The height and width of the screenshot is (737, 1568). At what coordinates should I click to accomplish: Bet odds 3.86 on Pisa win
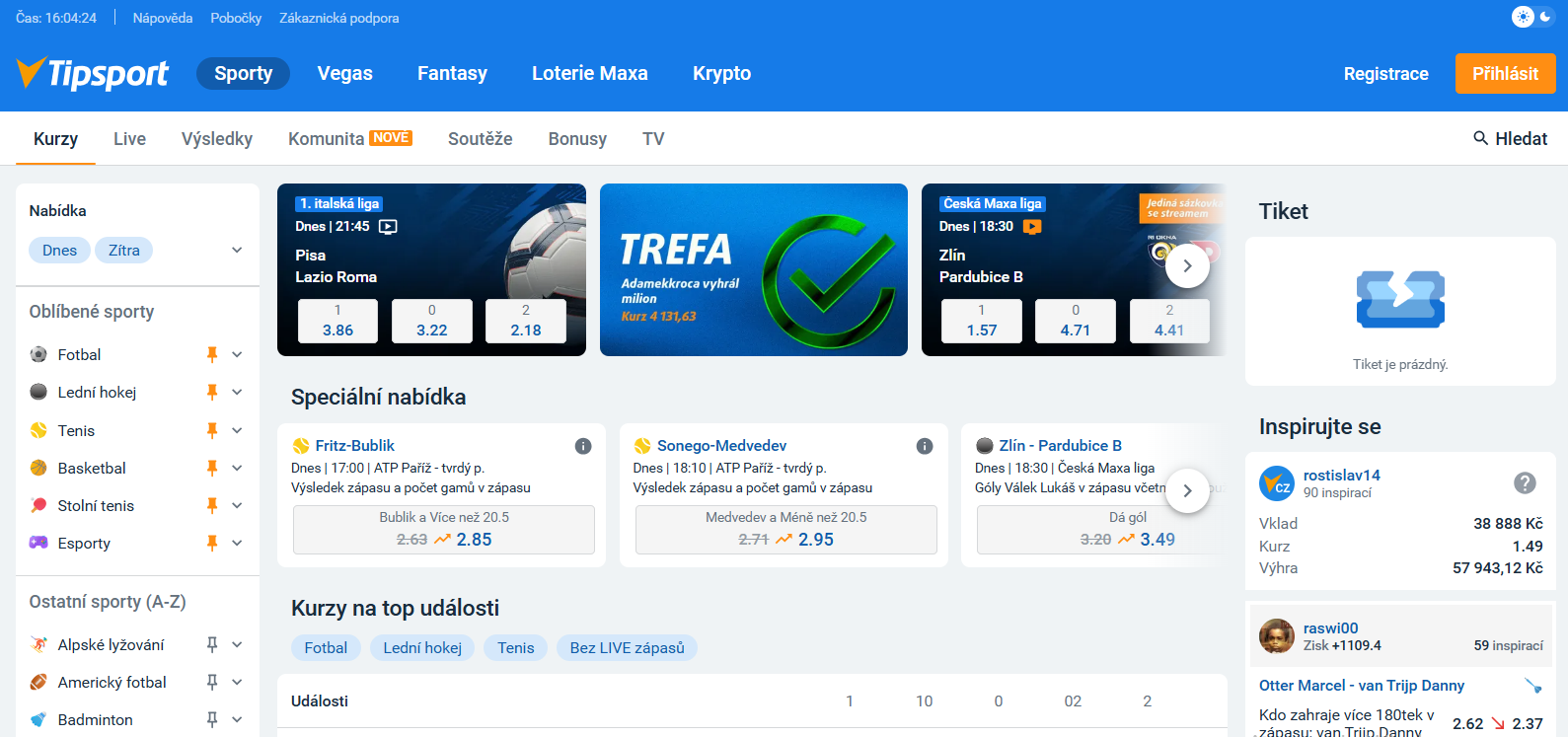click(x=337, y=321)
